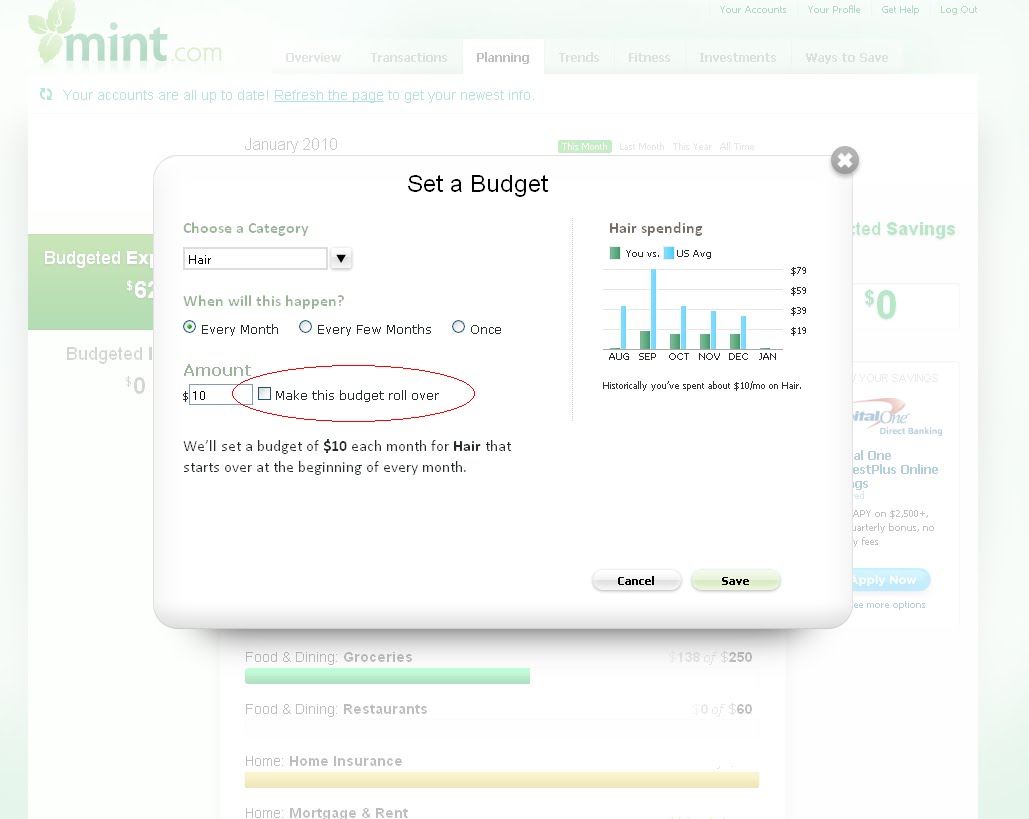Go to the Trends tab
The image size is (1029, 819).
coord(579,58)
